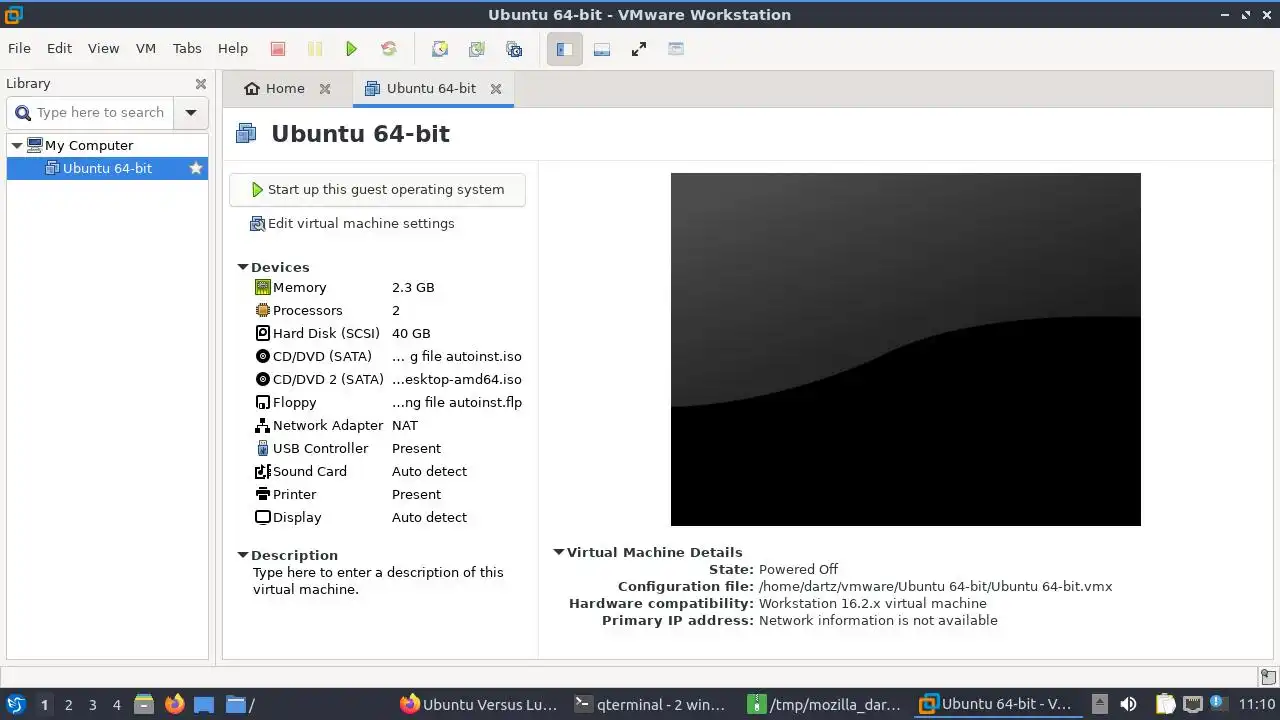Click the green Power On toolbar icon

(x=351, y=49)
